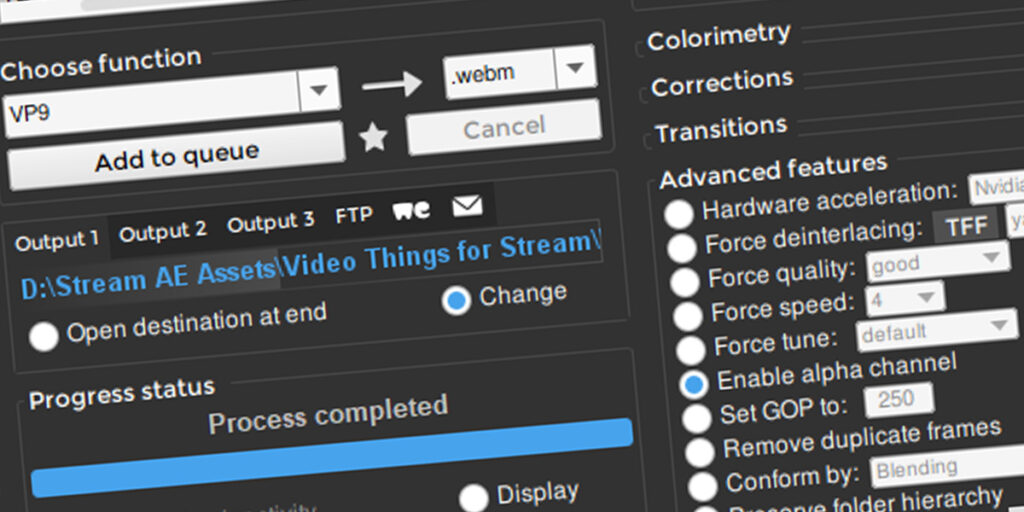Toggle Open destination at end
1024x512 pixels.
coord(43,337)
